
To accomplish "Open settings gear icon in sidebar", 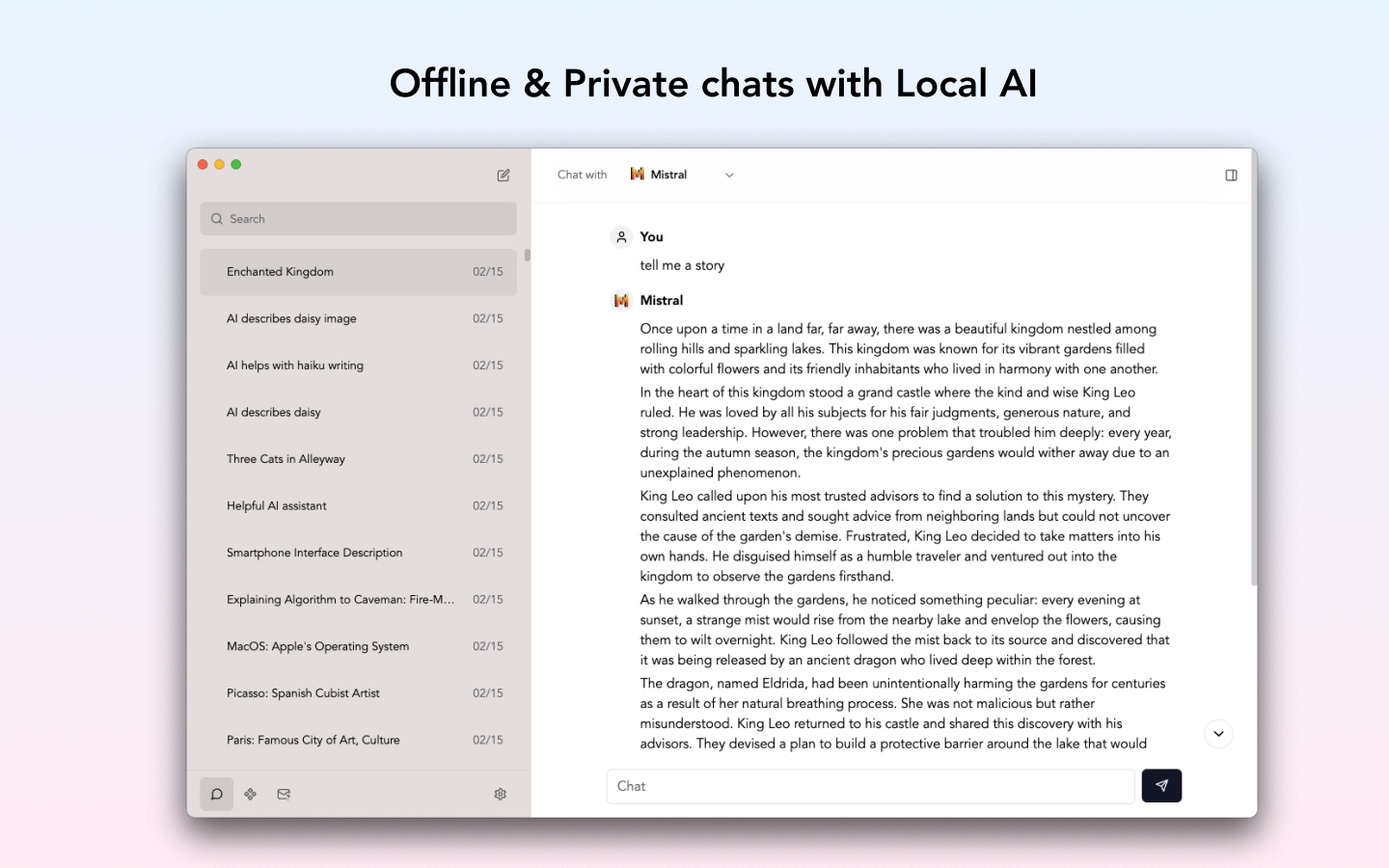I will pyautogui.click(x=501, y=794).
